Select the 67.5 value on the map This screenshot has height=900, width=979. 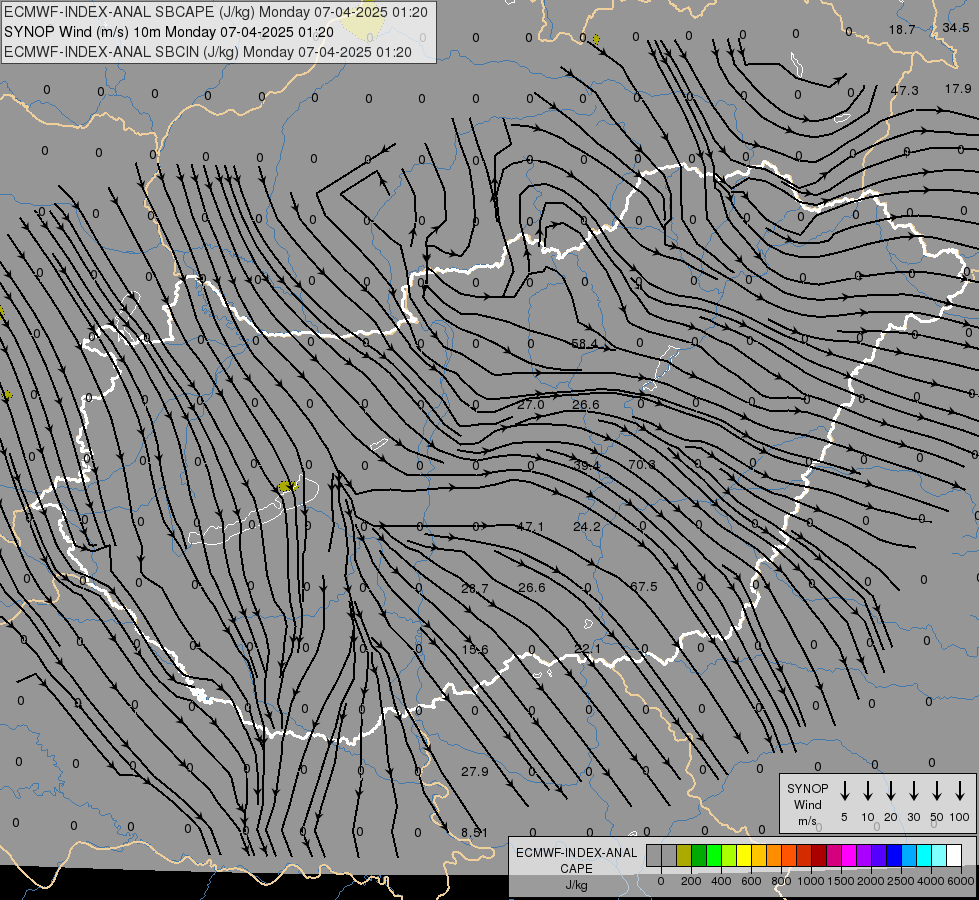point(644,586)
